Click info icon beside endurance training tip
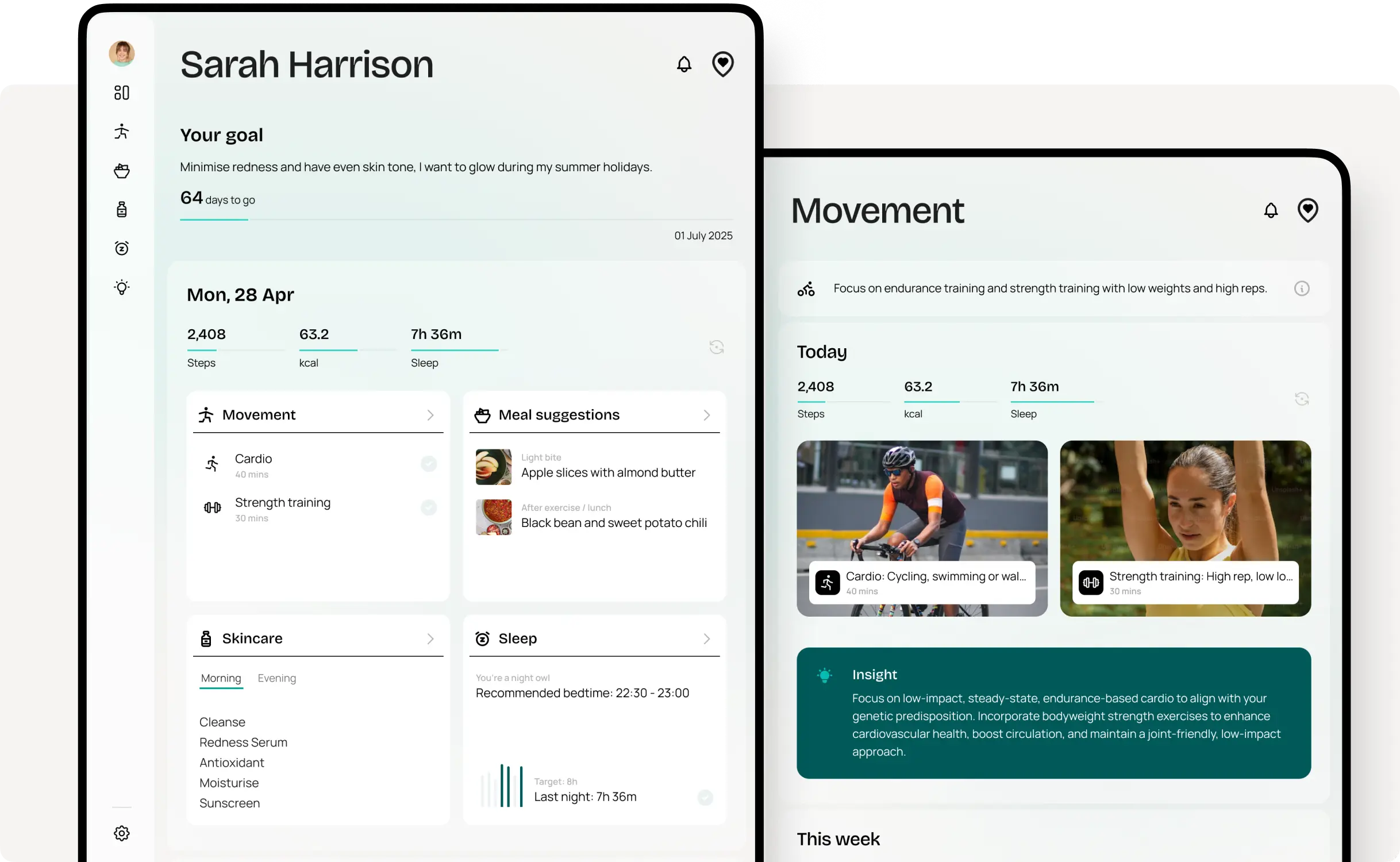The image size is (1400, 862). pyautogui.click(x=1302, y=288)
